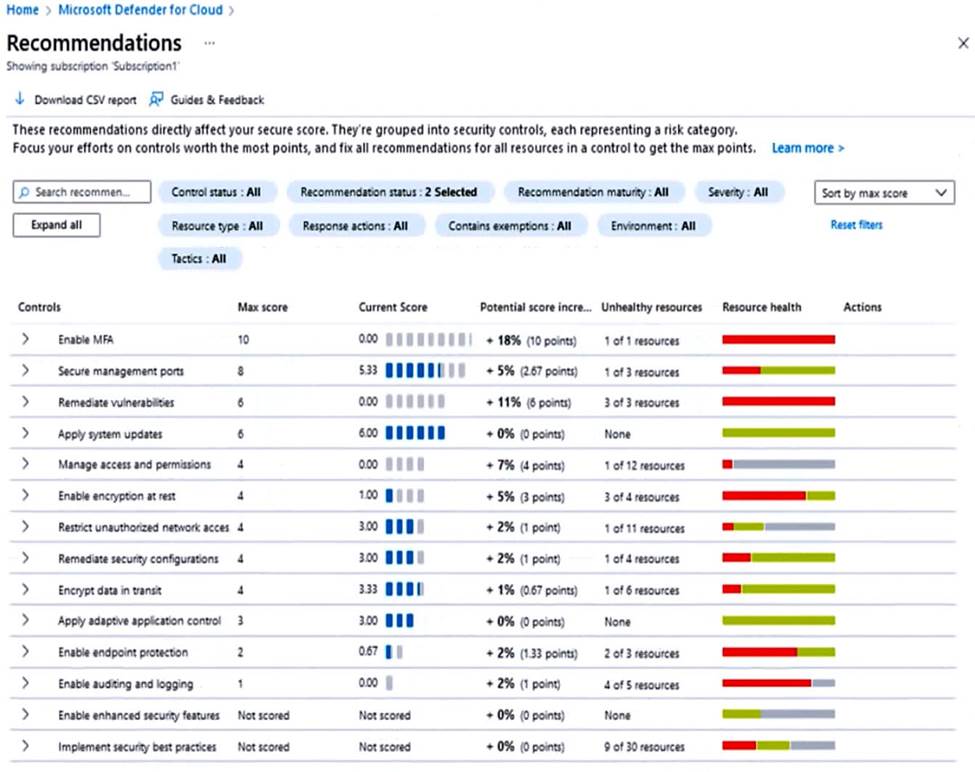Click the Expand all button

56,225
